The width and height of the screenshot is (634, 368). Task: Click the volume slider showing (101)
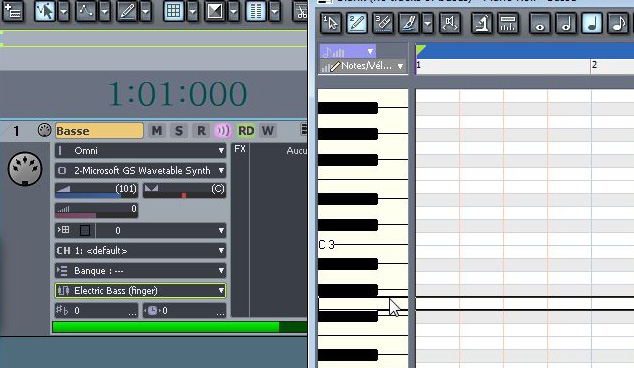tap(97, 190)
